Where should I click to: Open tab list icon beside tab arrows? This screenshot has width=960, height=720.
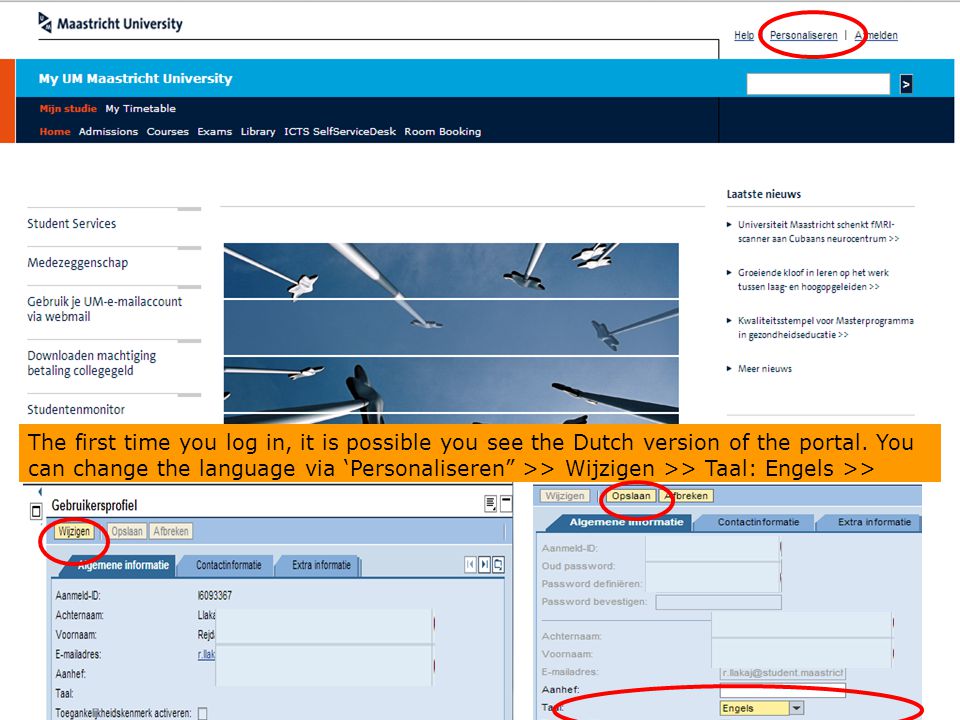pos(498,564)
